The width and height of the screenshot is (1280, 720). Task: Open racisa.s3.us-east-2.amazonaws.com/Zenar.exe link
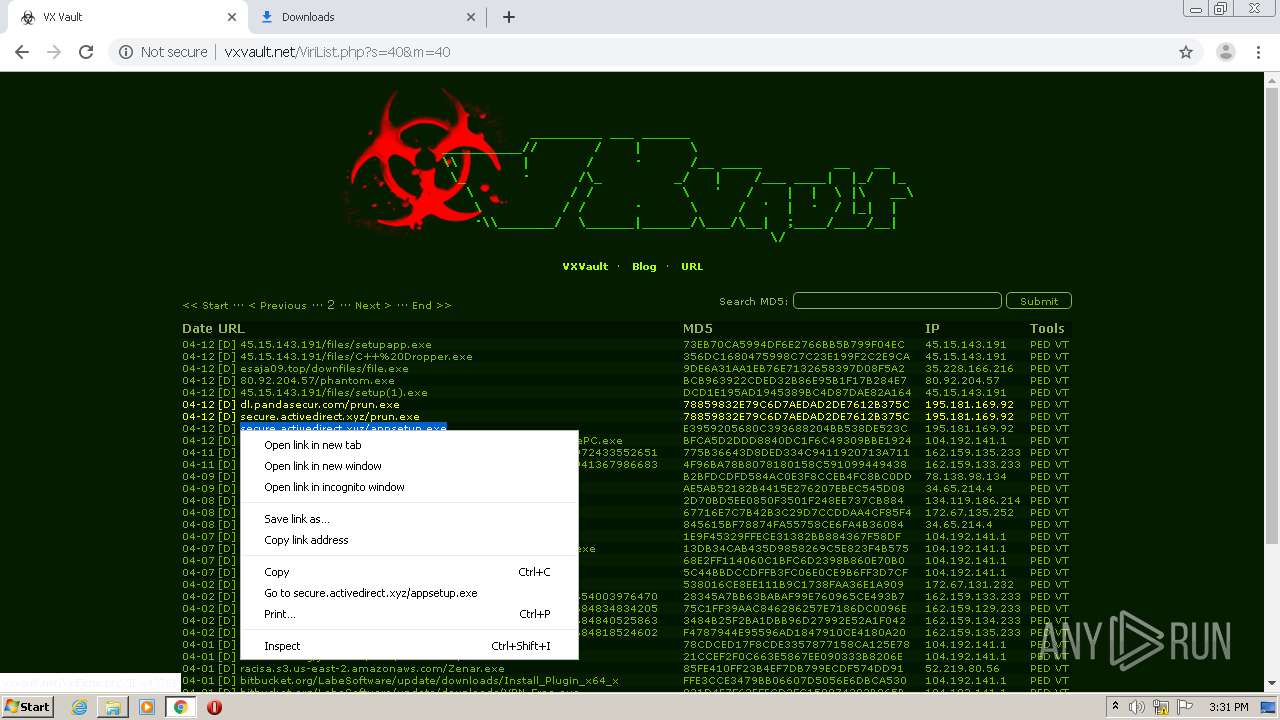(372, 669)
